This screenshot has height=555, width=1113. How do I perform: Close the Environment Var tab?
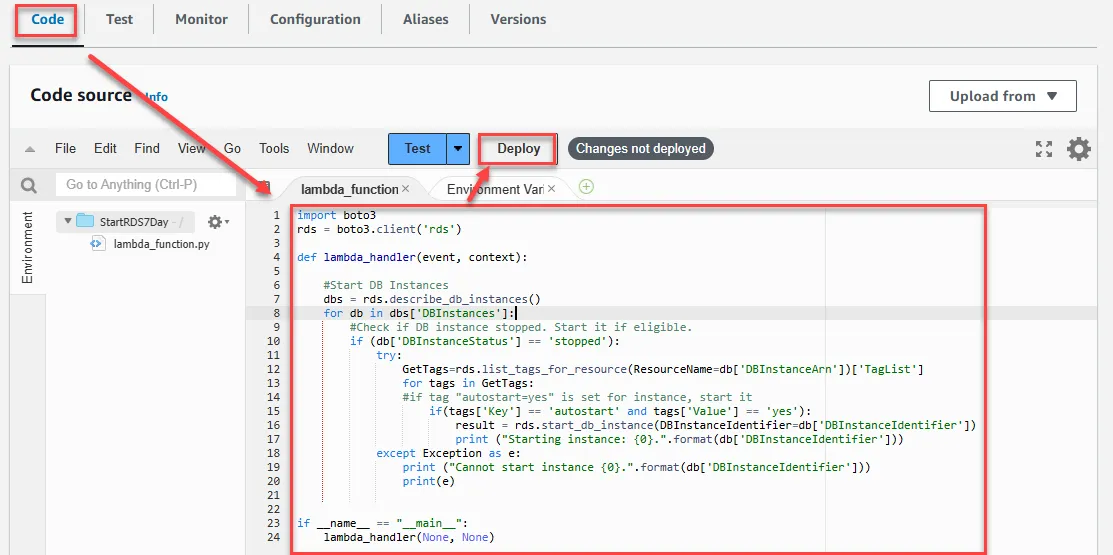click(551, 189)
